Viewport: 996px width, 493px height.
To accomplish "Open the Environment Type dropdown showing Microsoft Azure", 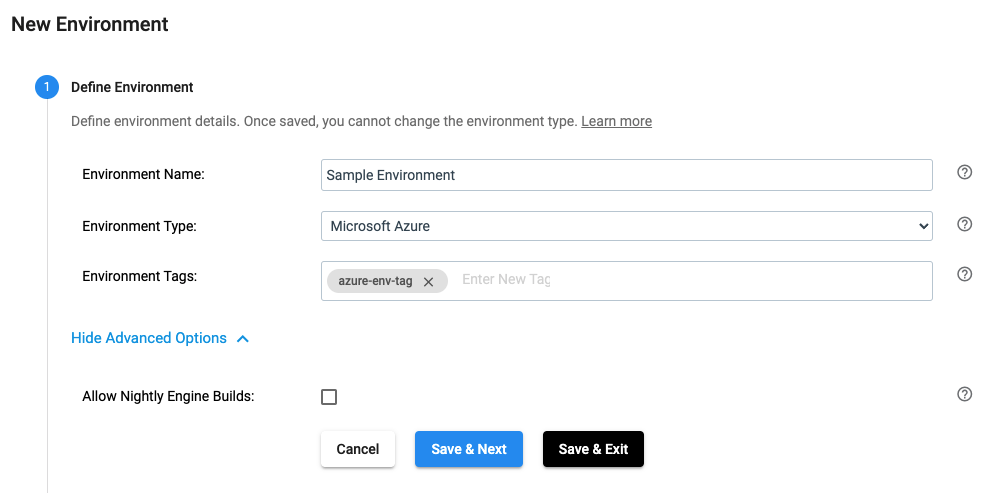I will coord(626,226).
